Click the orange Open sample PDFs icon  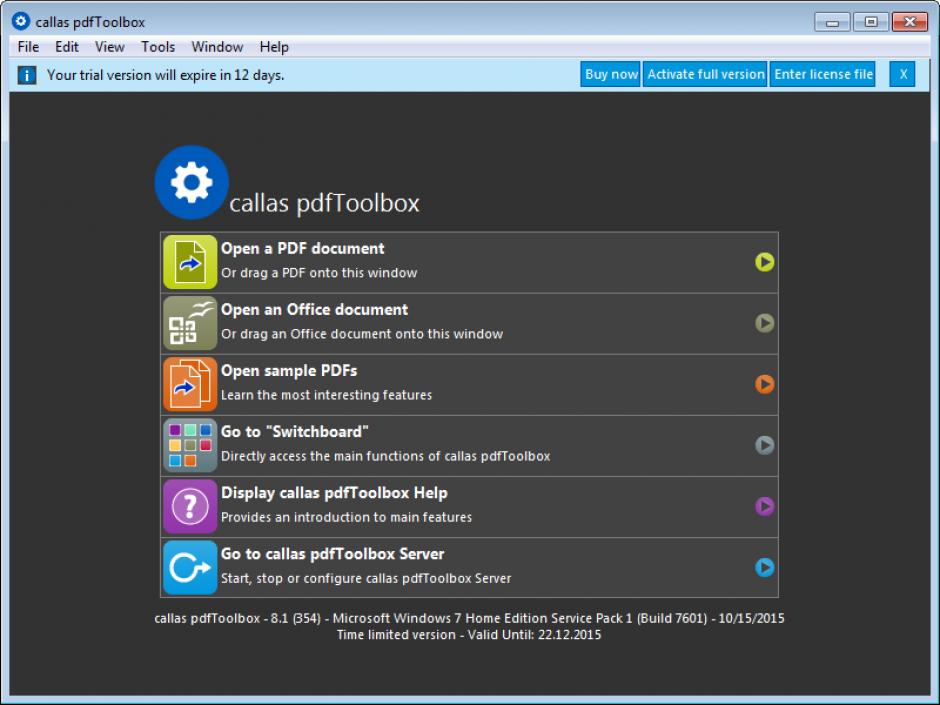click(x=190, y=384)
